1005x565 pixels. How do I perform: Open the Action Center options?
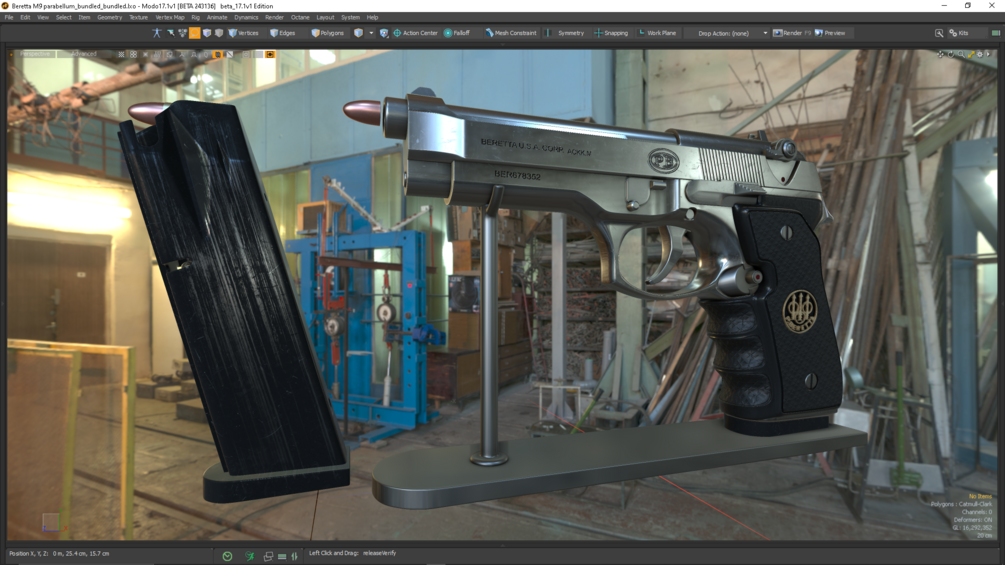coord(415,33)
